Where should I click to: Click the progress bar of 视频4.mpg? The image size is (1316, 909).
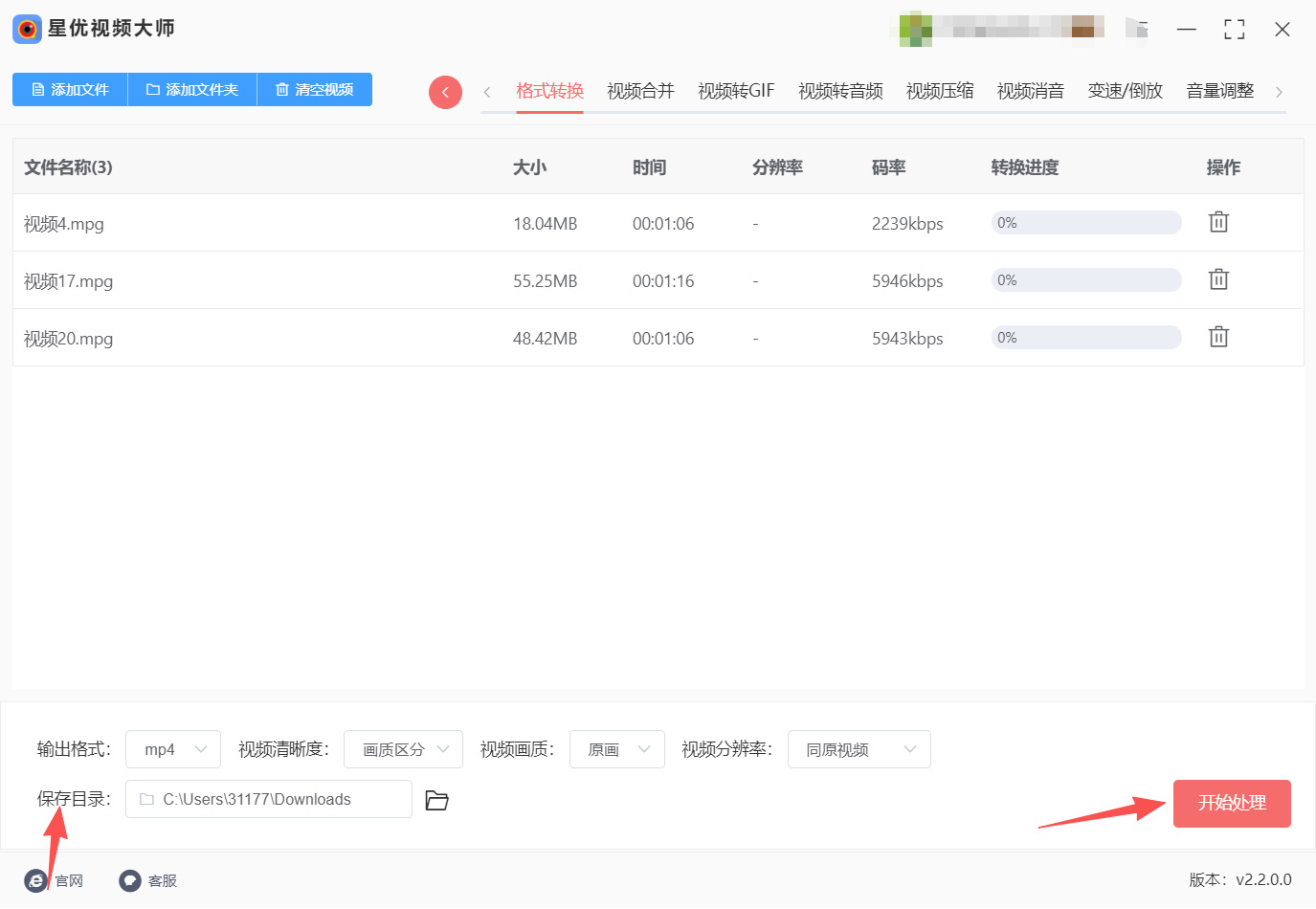point(1085,223)
